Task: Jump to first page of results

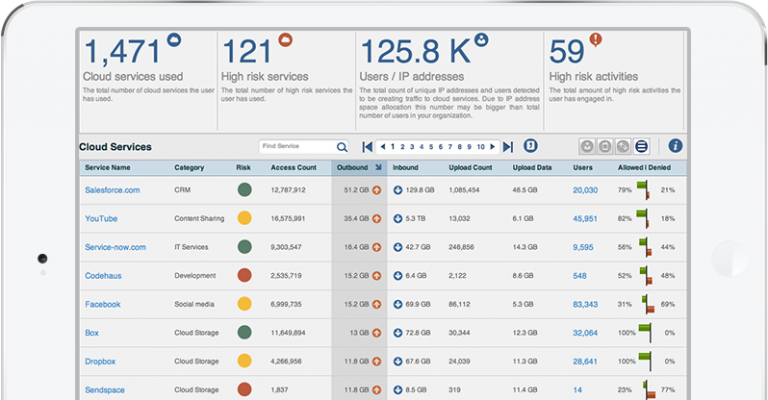Action: [x=367, y=147]
